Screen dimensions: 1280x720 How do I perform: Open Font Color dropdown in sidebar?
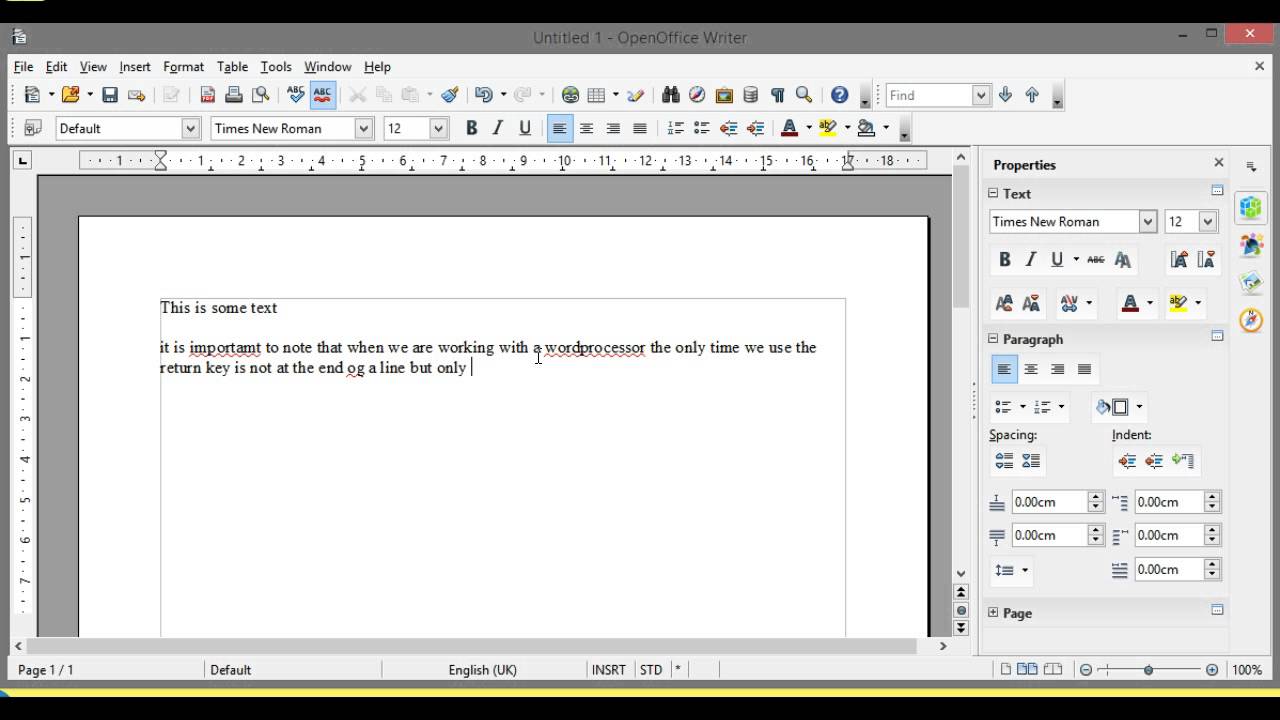1150,303
